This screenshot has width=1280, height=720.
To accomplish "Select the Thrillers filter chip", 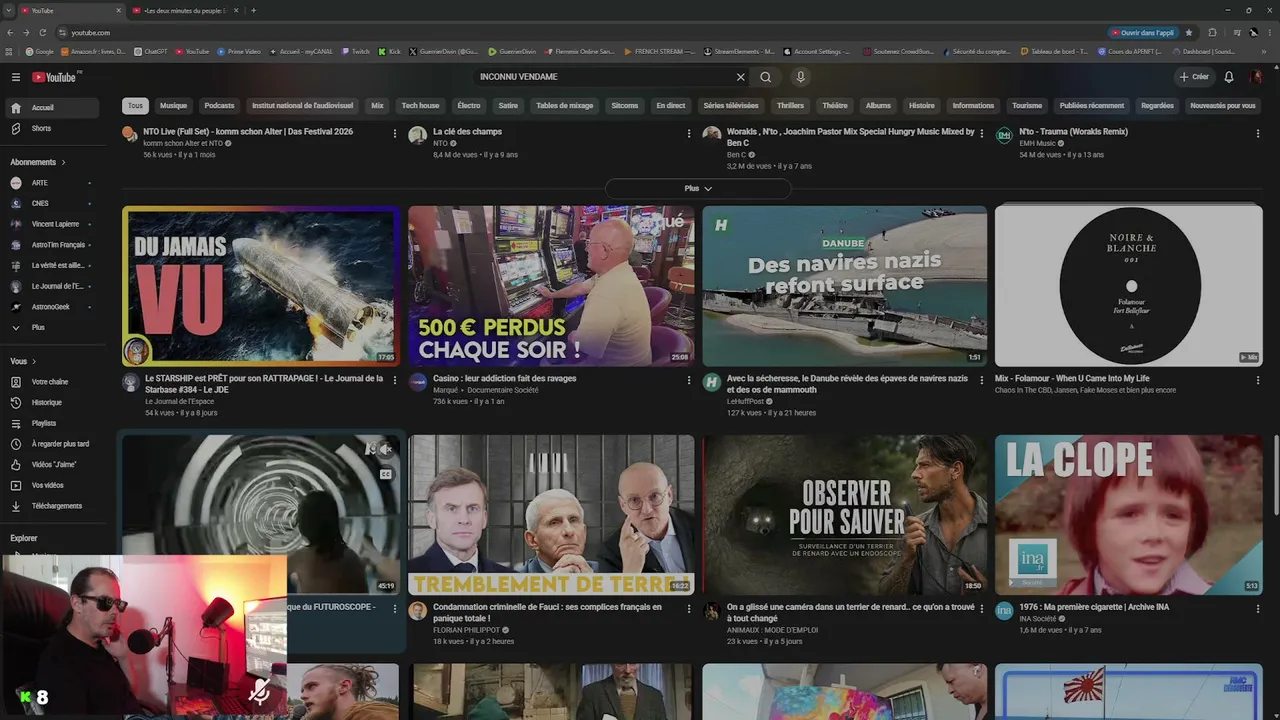I will (790, 105).
